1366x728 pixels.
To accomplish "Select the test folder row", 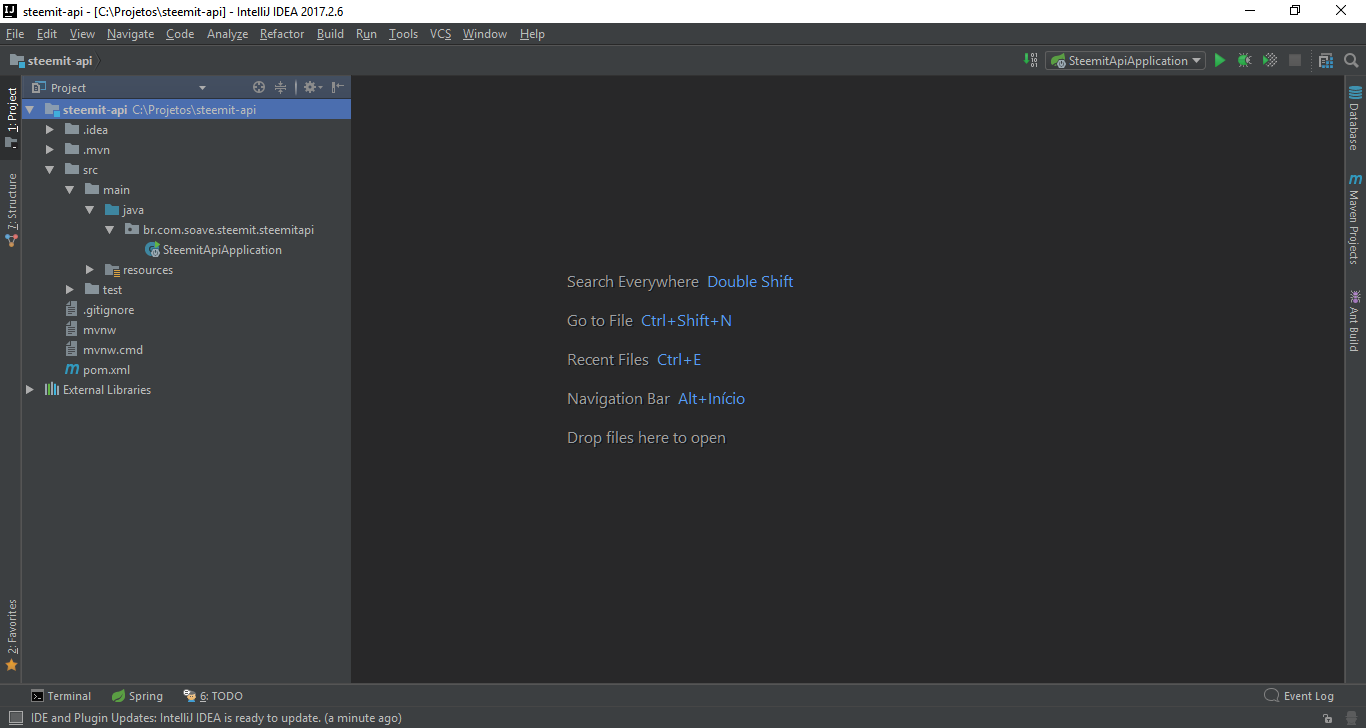I will click(x=186, y=290).
